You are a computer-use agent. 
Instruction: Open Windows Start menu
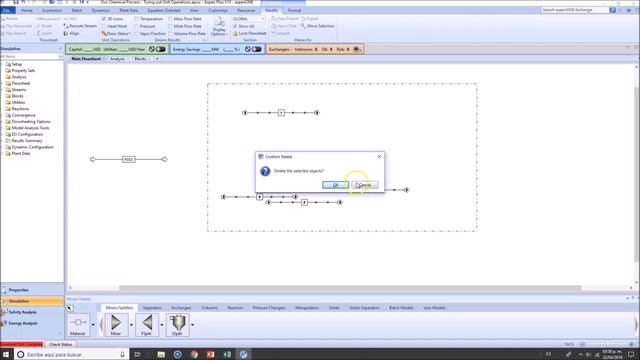pos(6,355)
